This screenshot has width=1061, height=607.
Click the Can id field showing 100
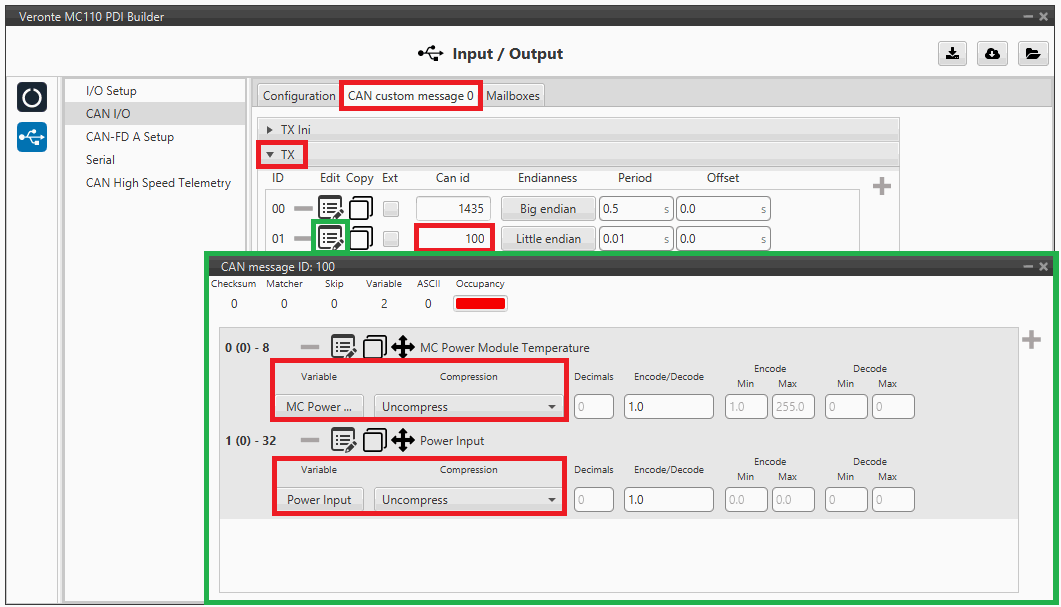(453, 239)
